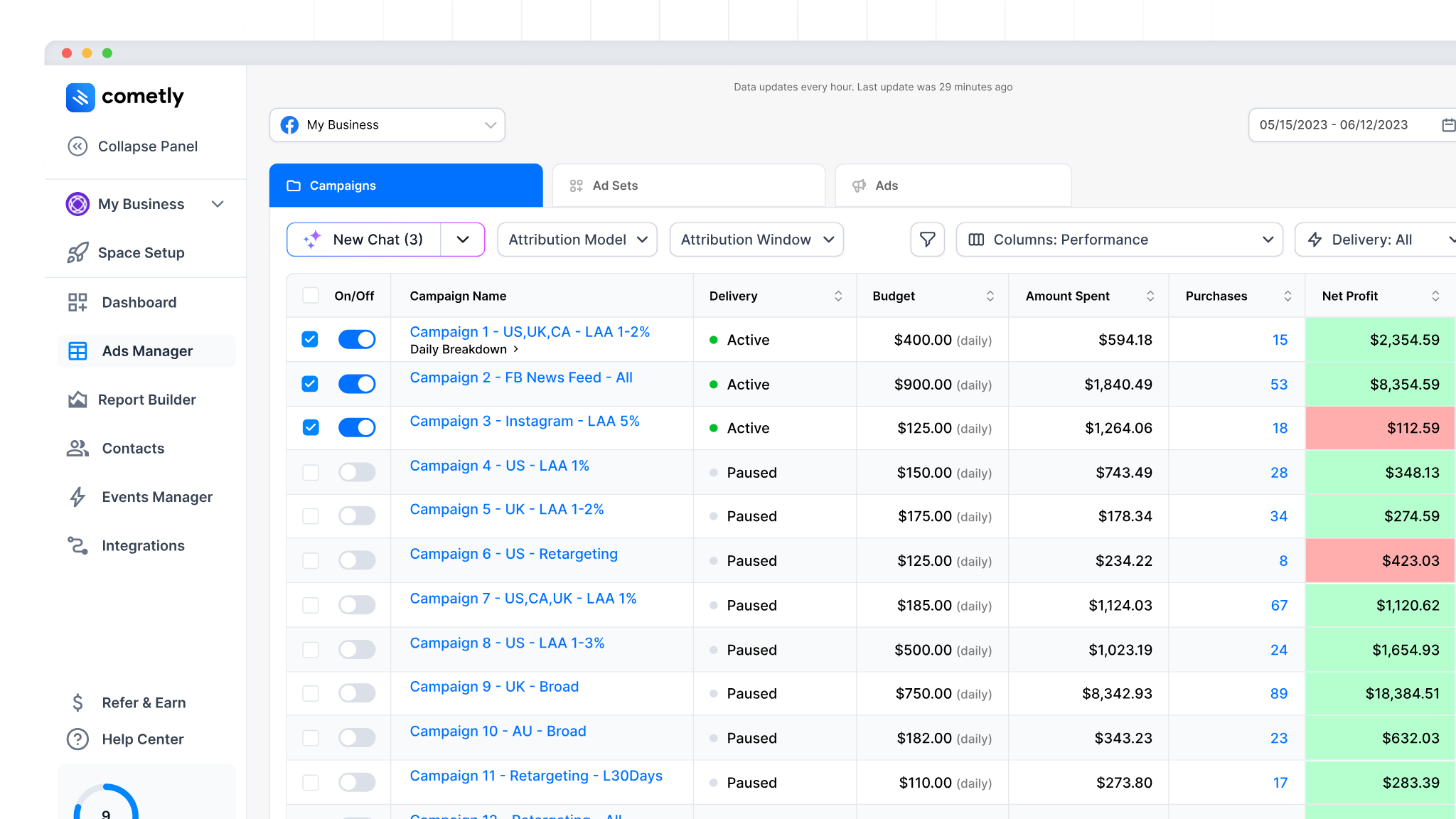Open Events Manager lightning icon
The width and height of the screenshot is (1456, 819).
[77, 497]
